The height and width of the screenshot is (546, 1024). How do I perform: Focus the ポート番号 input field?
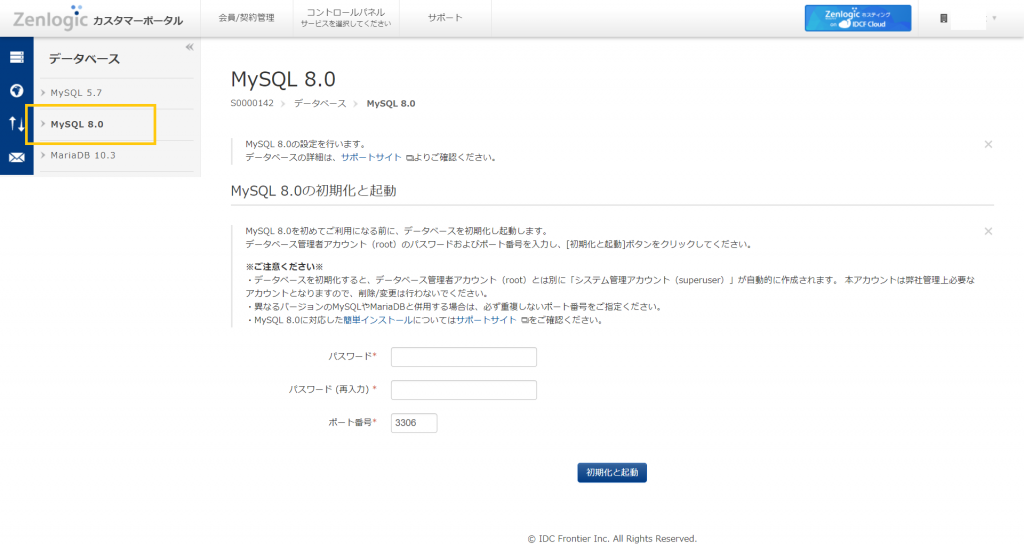(x=414, y=423)
